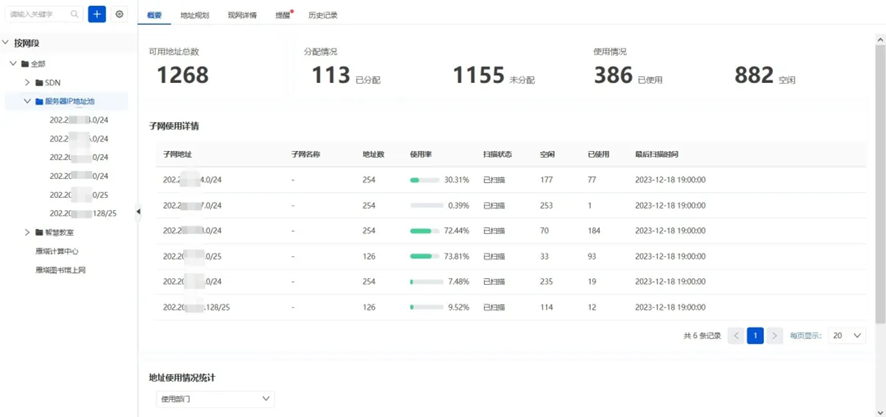
Task: Select page 1 button in pagination
Action: 755,336
